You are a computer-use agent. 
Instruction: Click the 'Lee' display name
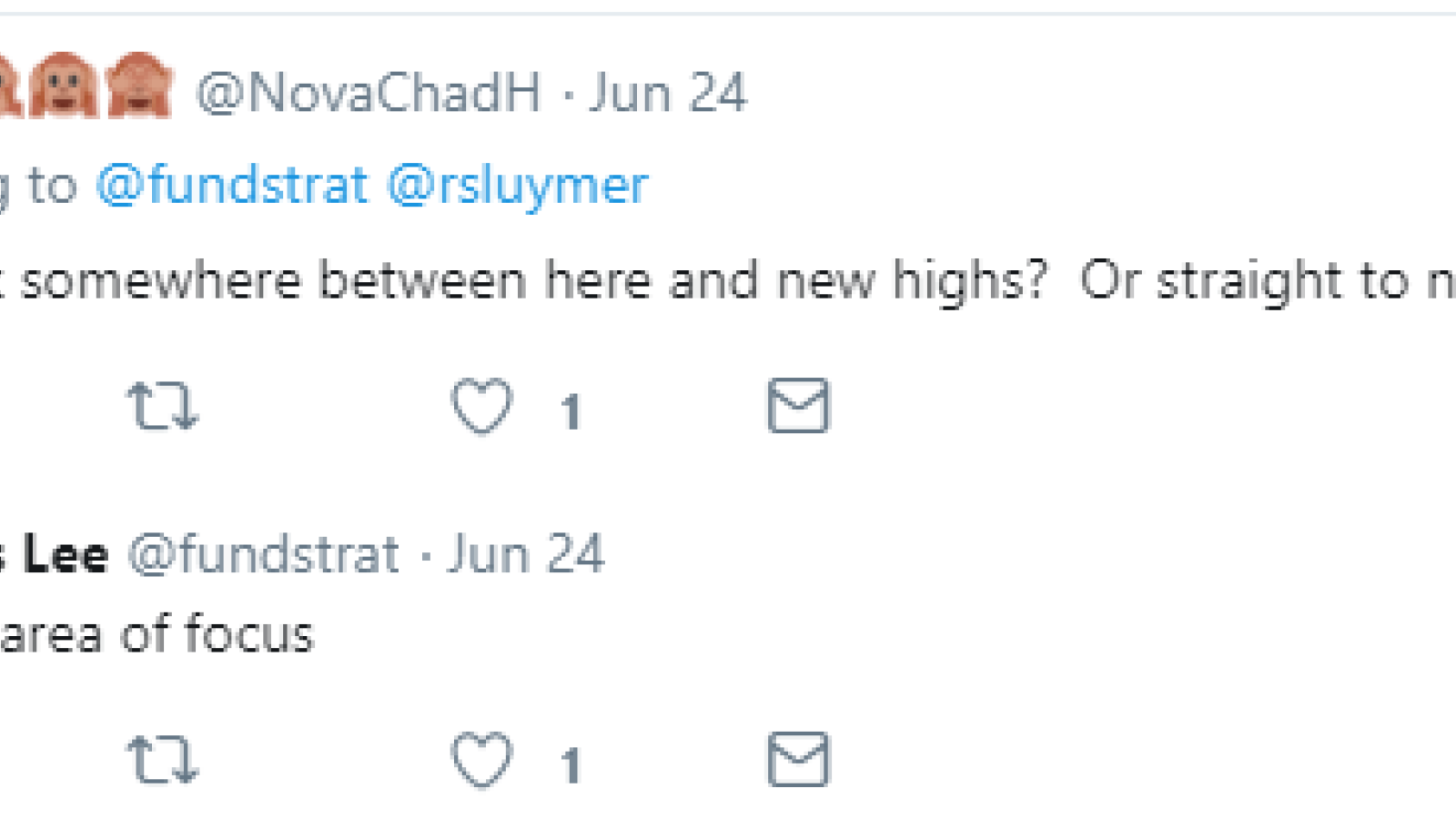coord(66,554)
